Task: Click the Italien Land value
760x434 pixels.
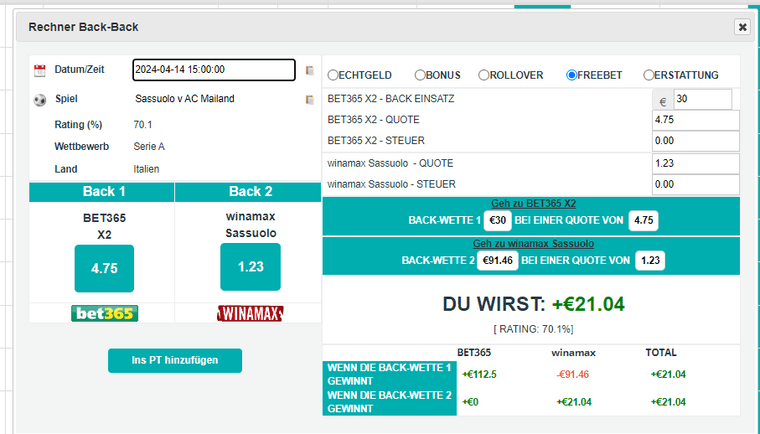Action: tap(146, 169)
